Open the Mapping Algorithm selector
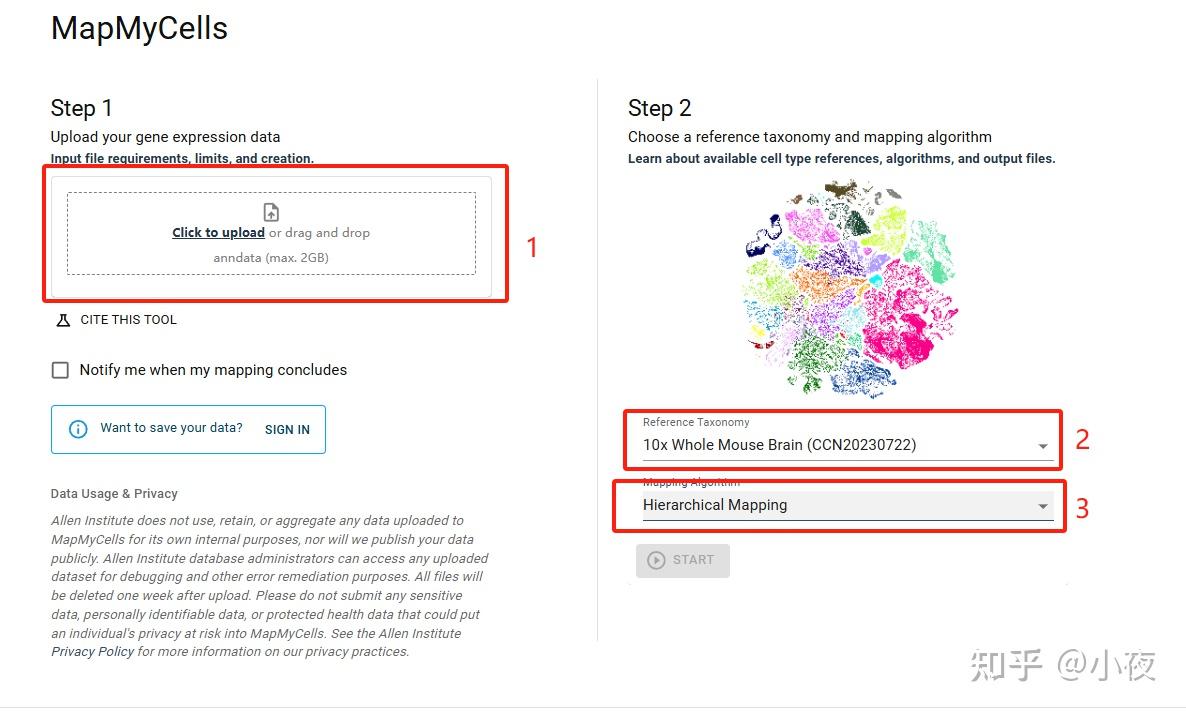 click(x=843, y=505)
